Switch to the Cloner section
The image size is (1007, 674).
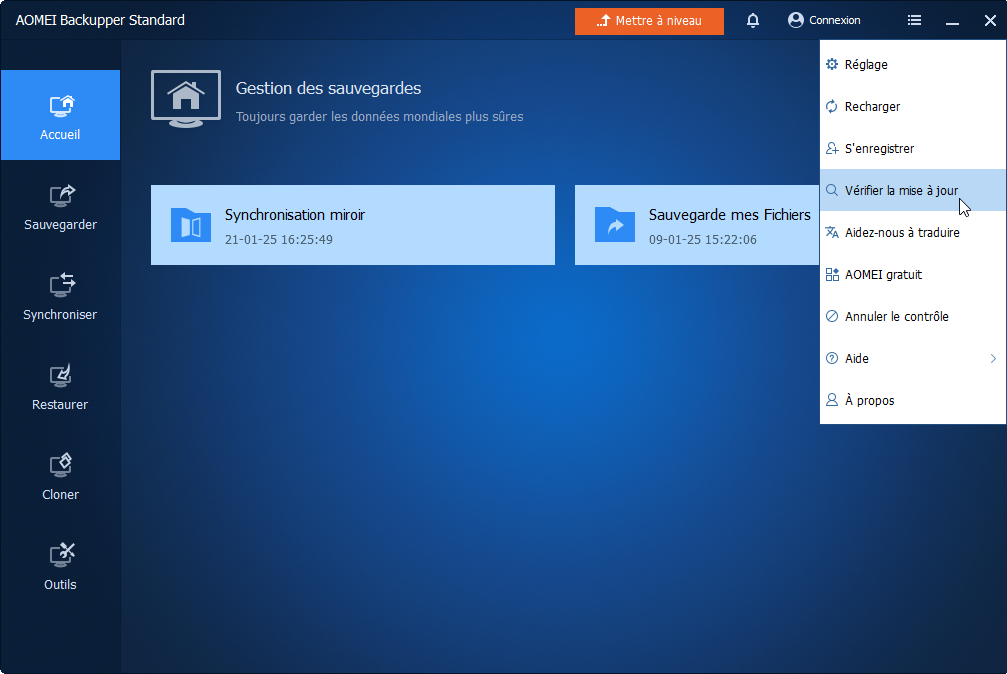click(x=60, y=476)
